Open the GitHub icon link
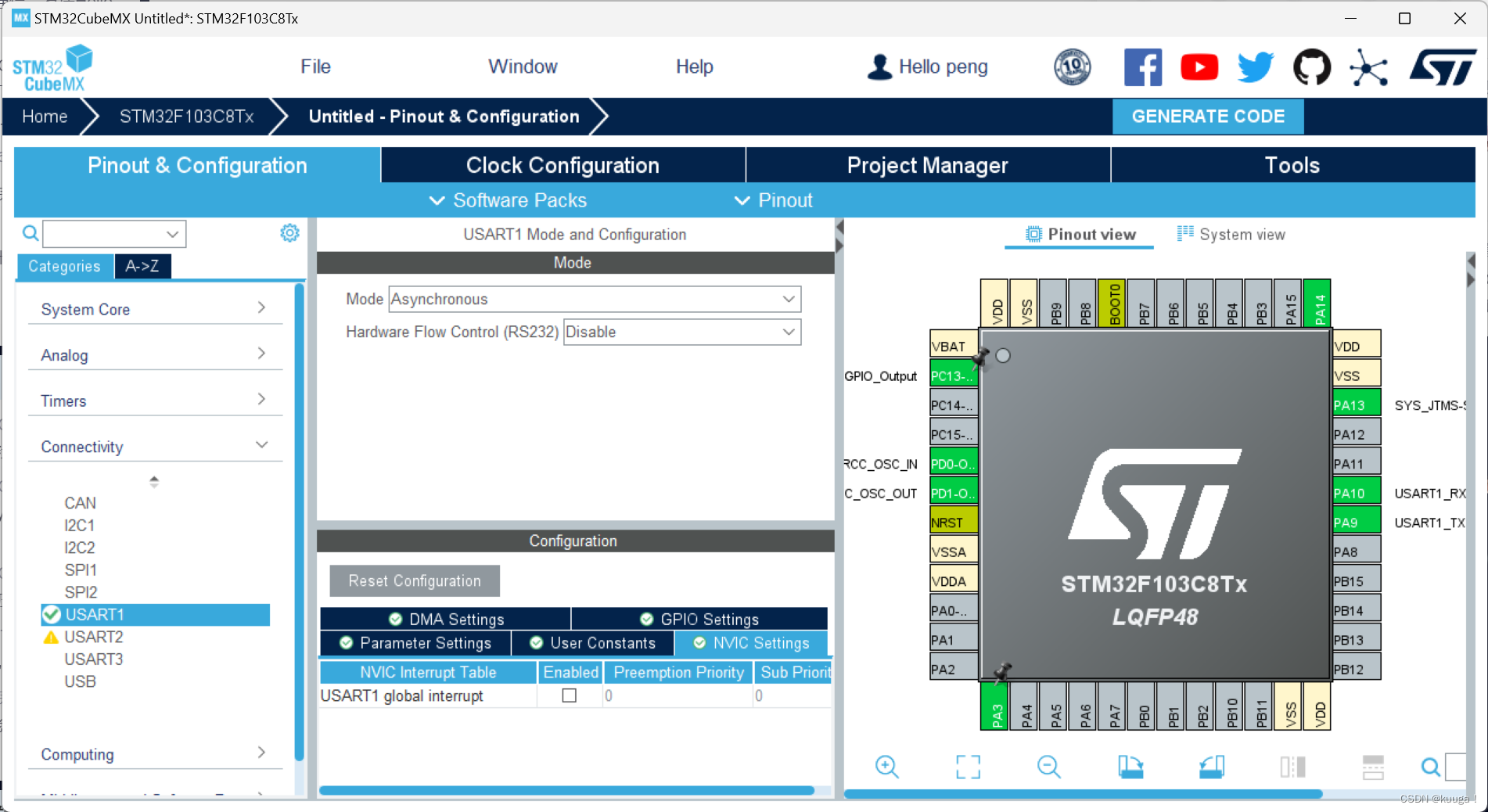Screen dimensions: 1488x812 coord(1312,67)
